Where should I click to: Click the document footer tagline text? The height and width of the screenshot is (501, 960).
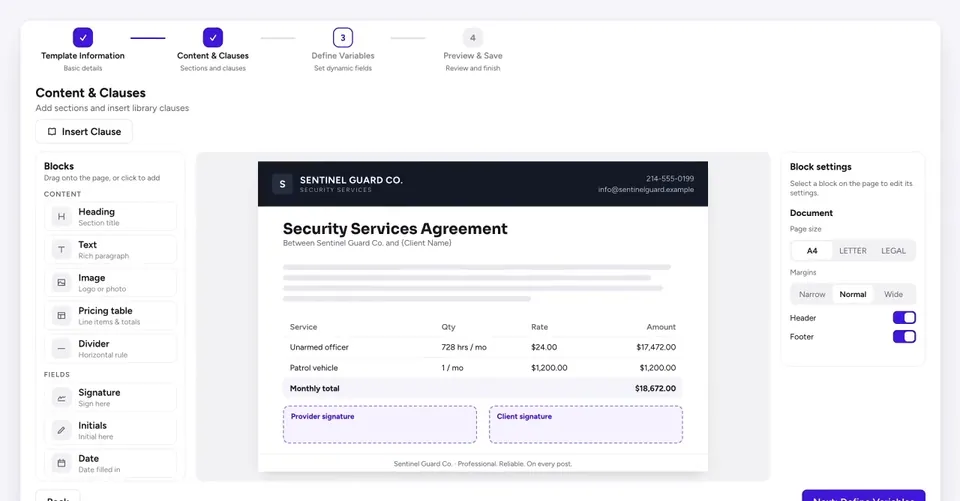coord(482,464)
